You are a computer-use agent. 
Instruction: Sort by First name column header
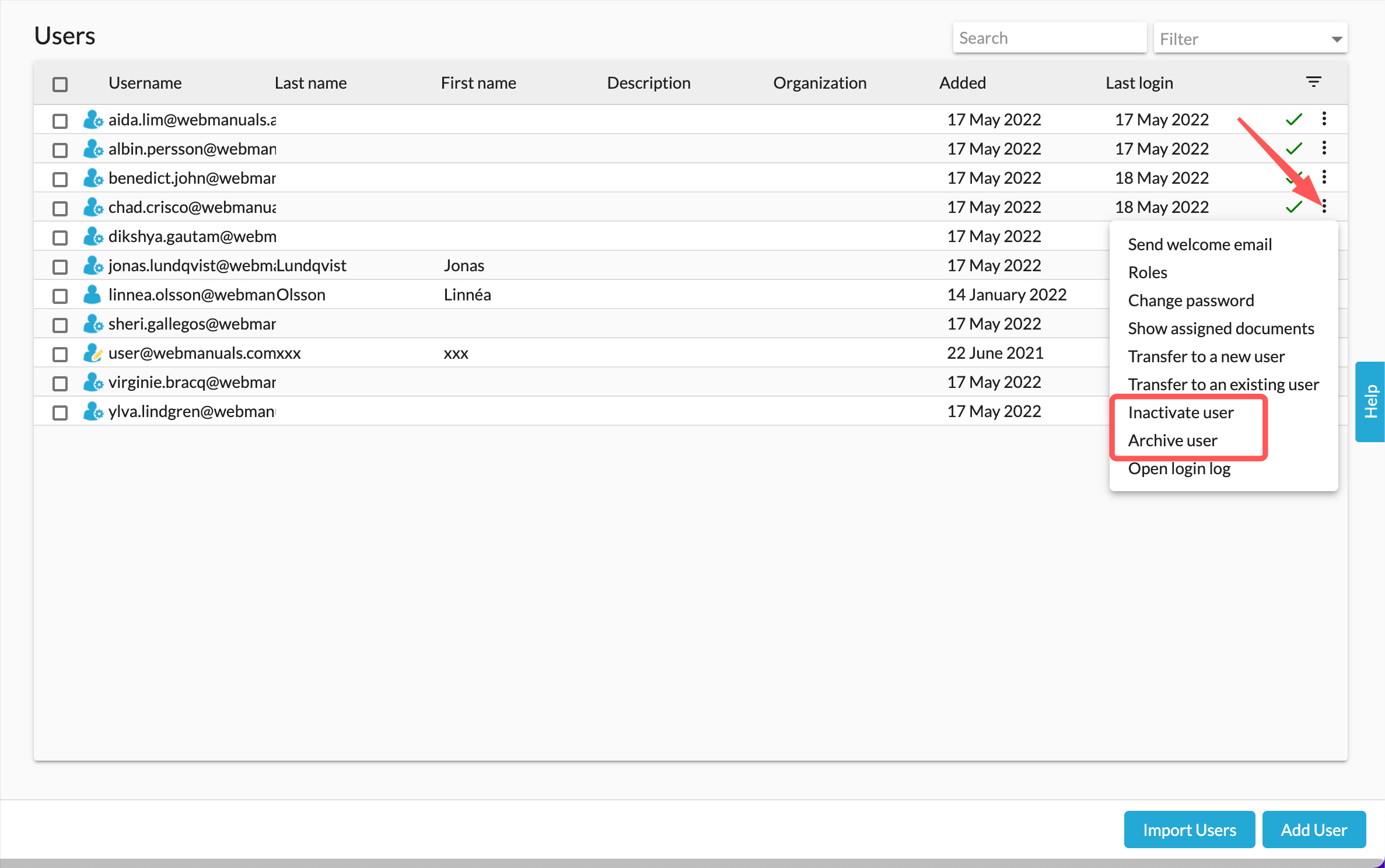pos(478,83)
